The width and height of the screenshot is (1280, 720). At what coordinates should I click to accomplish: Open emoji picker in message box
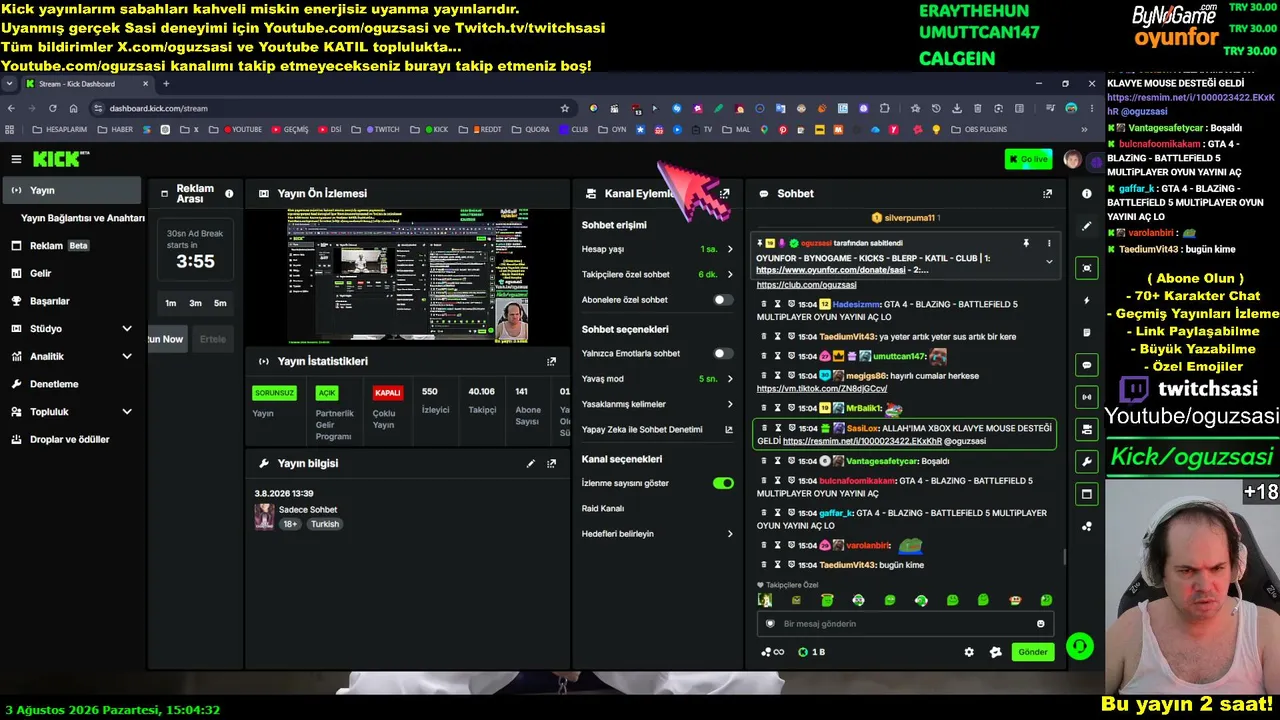coord(1041,624)
